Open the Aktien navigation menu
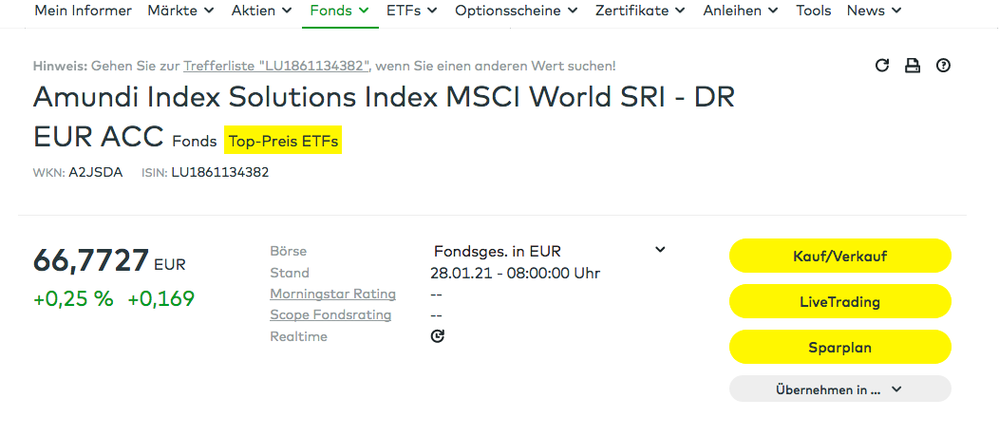Image resolution: width=999 pixels, height=439 pixels. 261,11
